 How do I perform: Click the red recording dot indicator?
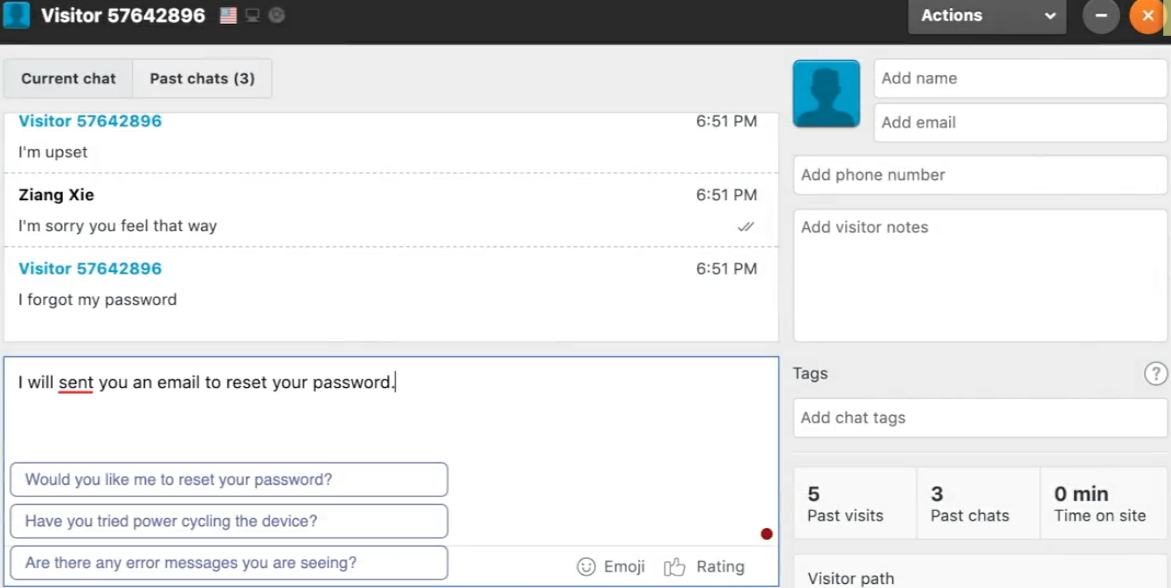766,533
